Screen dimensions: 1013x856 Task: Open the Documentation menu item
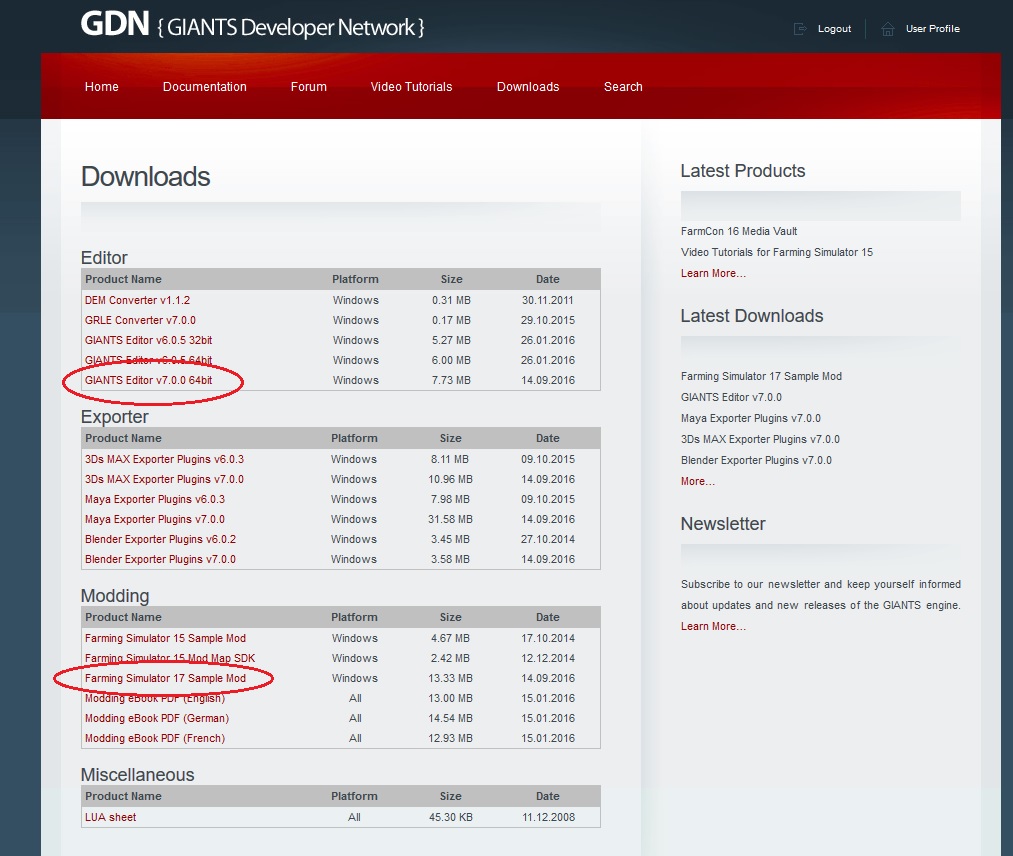click(x=205, y=87)
